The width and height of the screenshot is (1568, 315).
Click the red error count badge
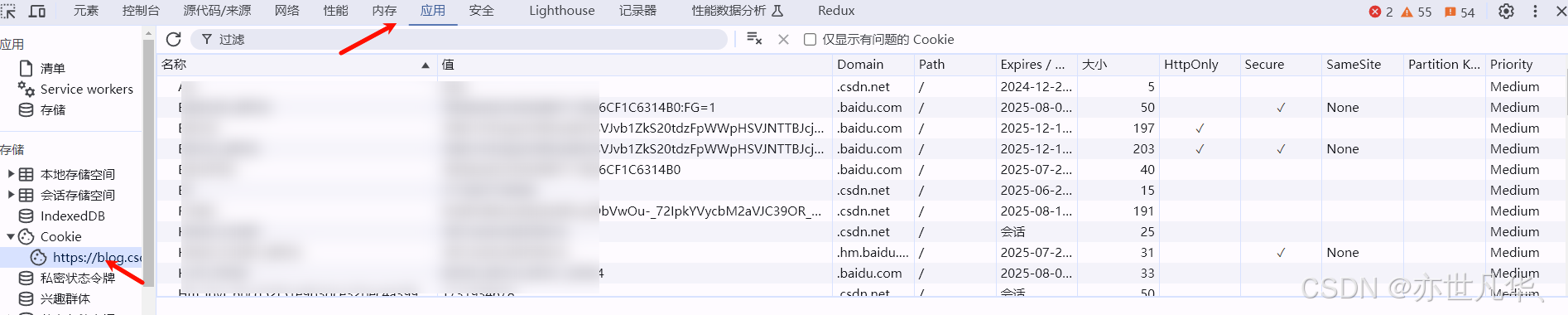[x=1381, y=12]
